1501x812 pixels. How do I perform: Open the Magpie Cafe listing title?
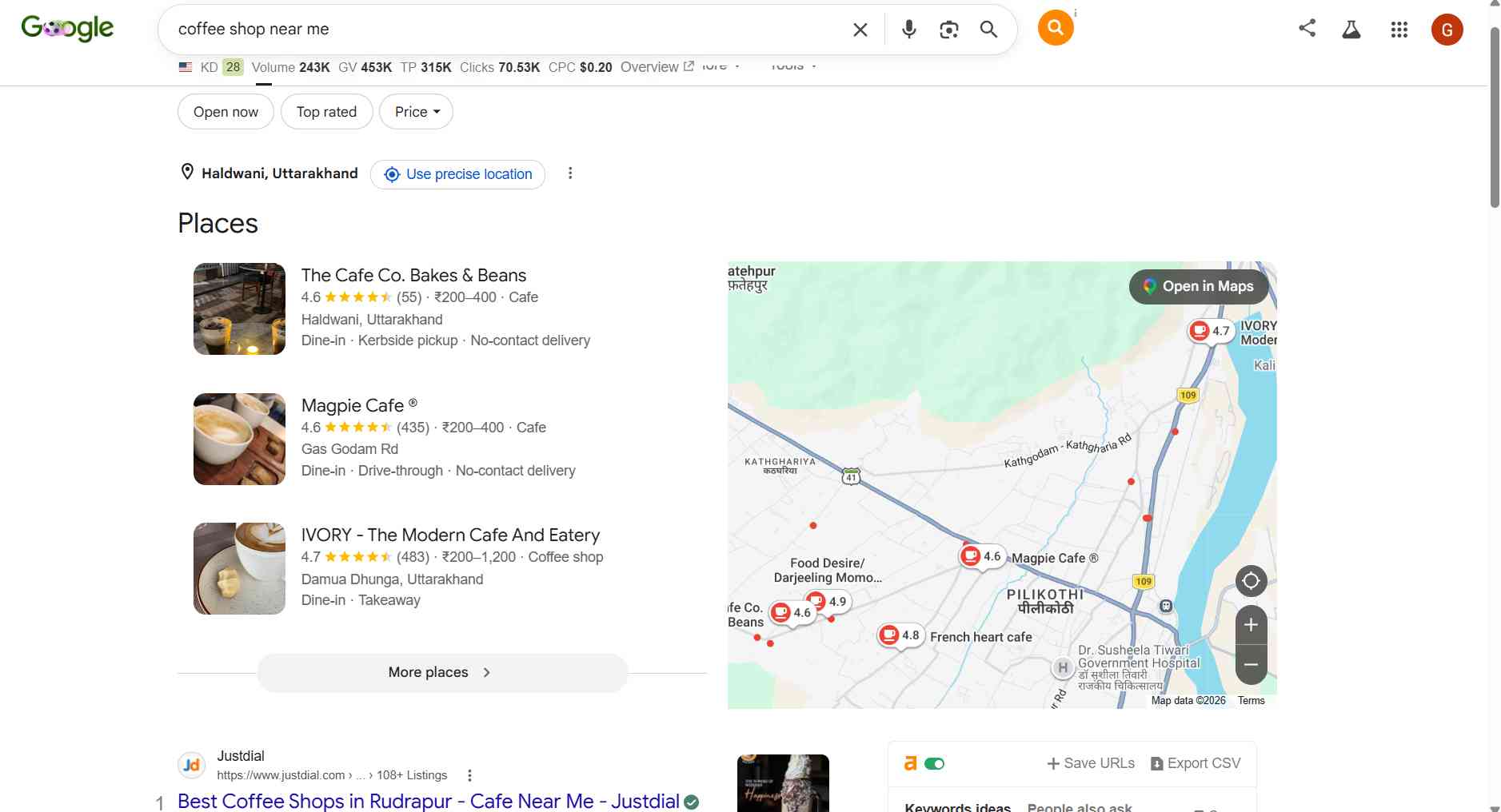pos(359,405)
